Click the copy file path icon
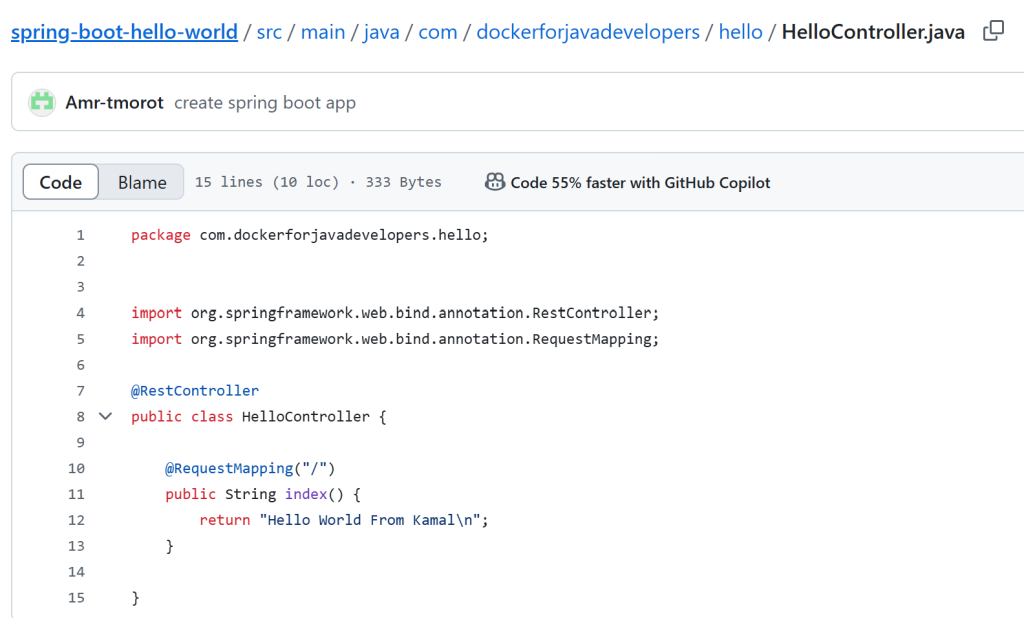The height and width of the screenshot is (618, 1024). (x=990, y=31)
